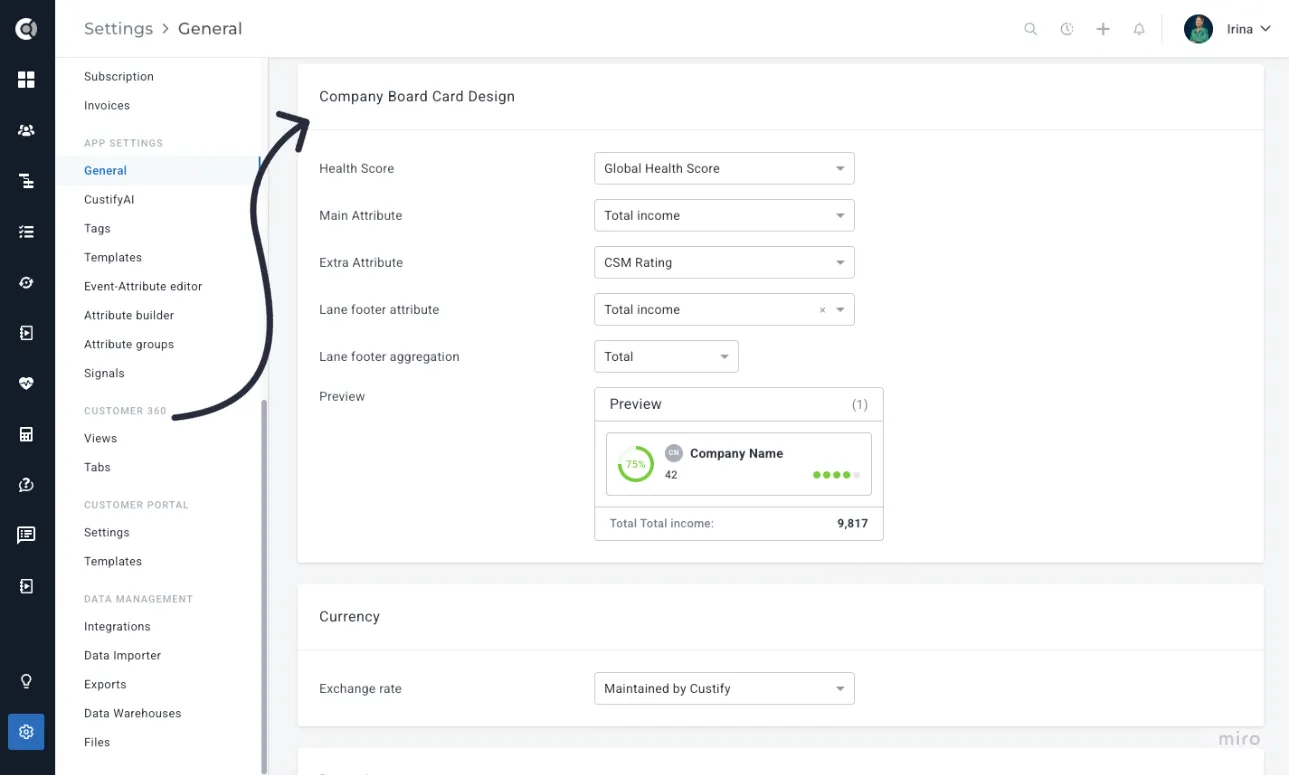The width and height of the screenshot is (1289, 775).
Task: Open the Event-Attribute editor link
Action: pyautogui.click(x=143, y=287)
